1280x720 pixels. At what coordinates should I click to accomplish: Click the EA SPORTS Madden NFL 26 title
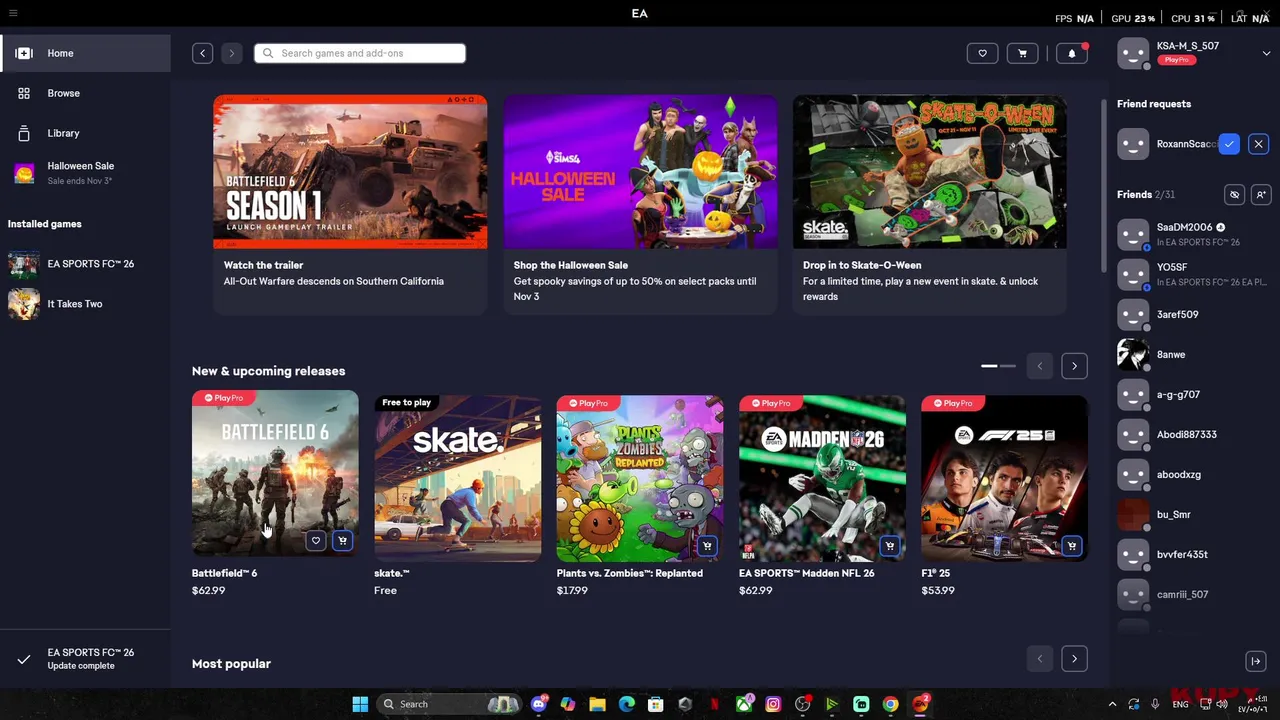[x=806, y=573]
